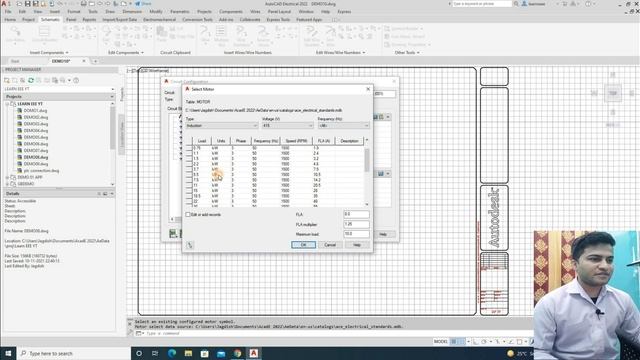
Task: Click the Plot (print) icon in quick access toolbar
Action: [83, 4]
